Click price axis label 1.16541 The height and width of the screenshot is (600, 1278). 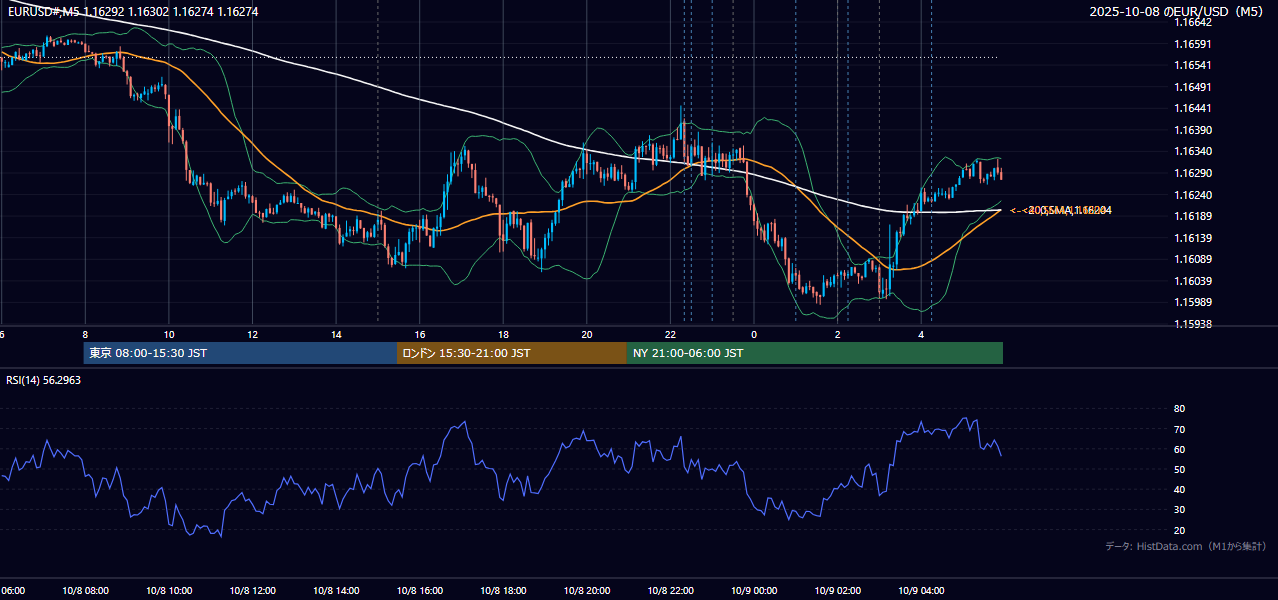[x=1192, y=65]
